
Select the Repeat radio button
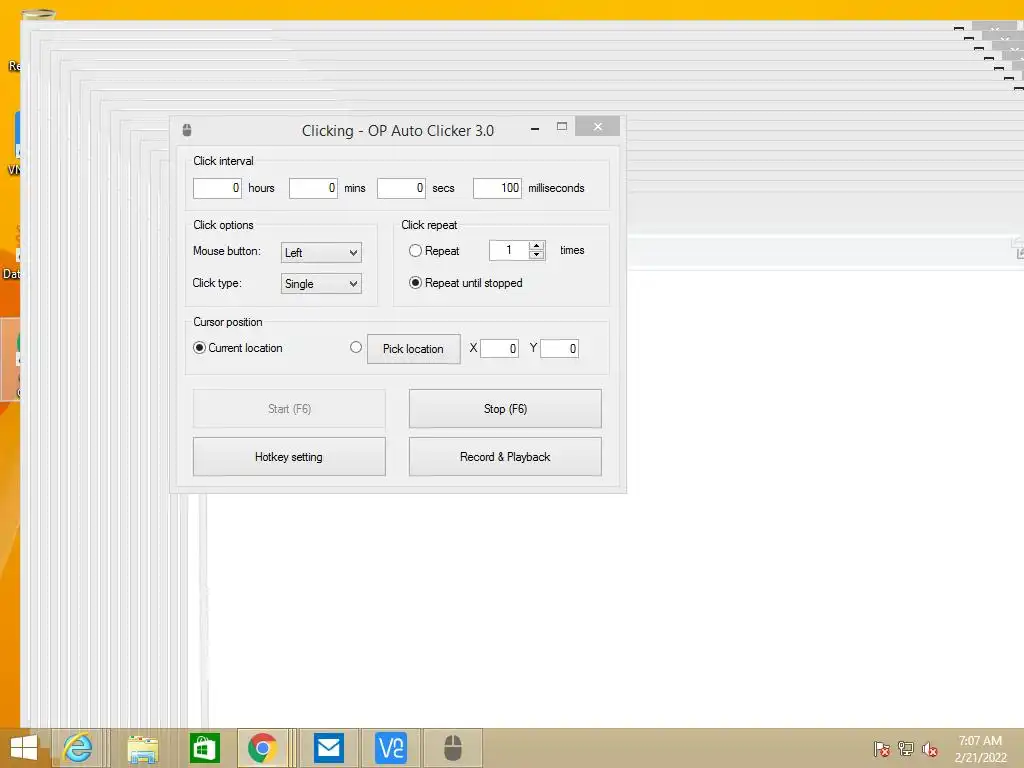(415, 250)
